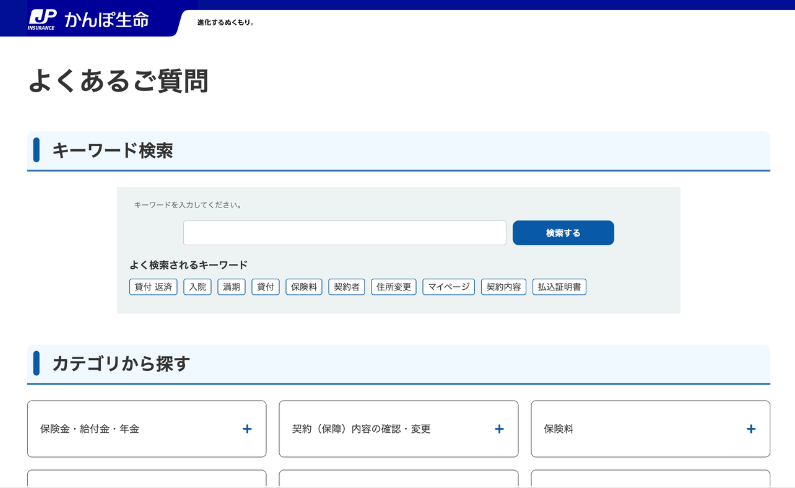Click the 検索する search button

563,233
